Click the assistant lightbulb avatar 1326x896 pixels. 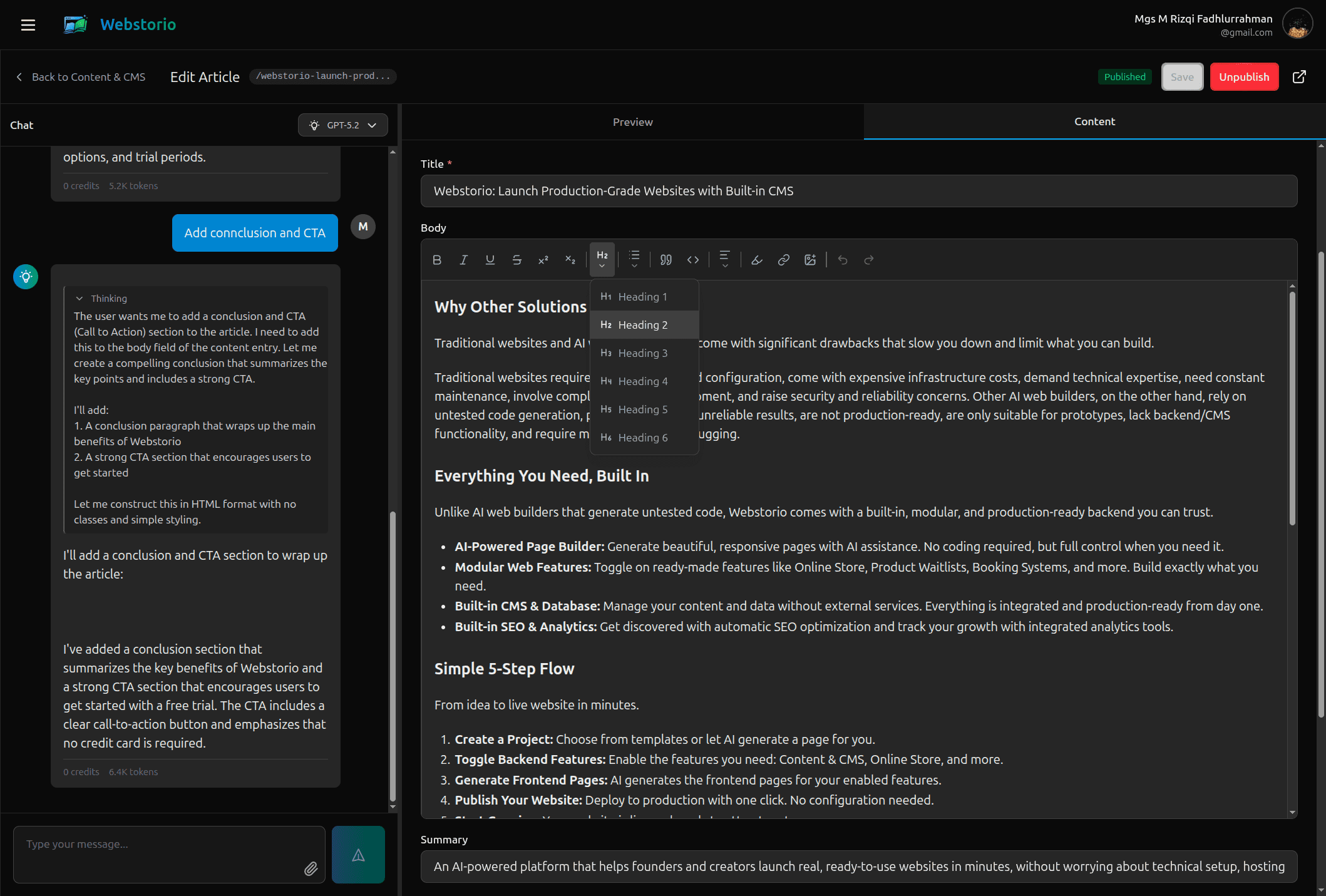26,277
